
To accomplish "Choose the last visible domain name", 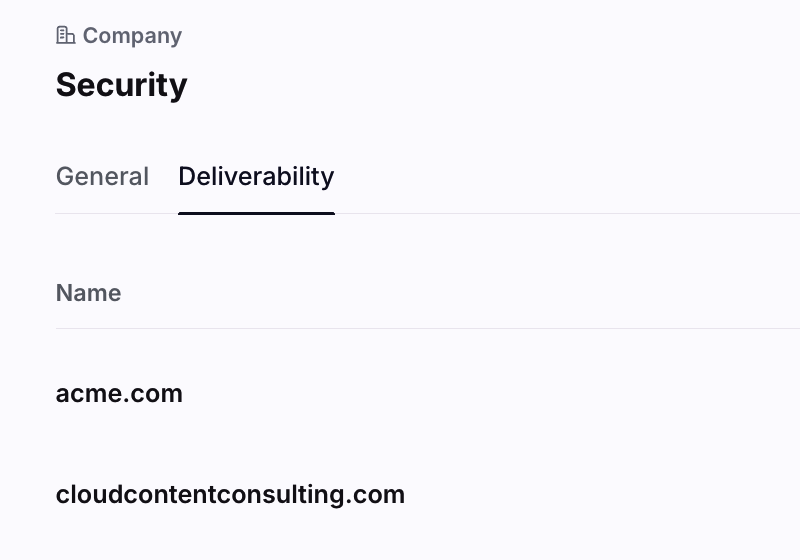I will [230, 495].
